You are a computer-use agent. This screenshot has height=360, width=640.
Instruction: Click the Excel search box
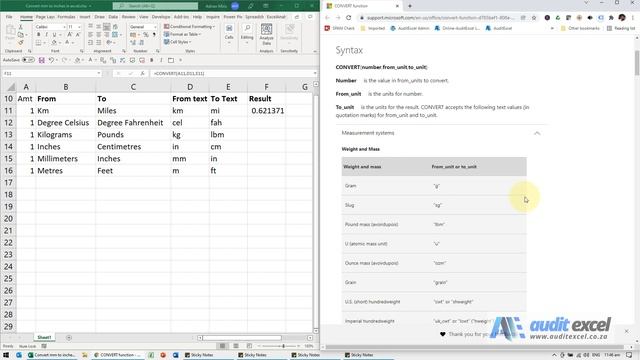[x=156, y=6]
